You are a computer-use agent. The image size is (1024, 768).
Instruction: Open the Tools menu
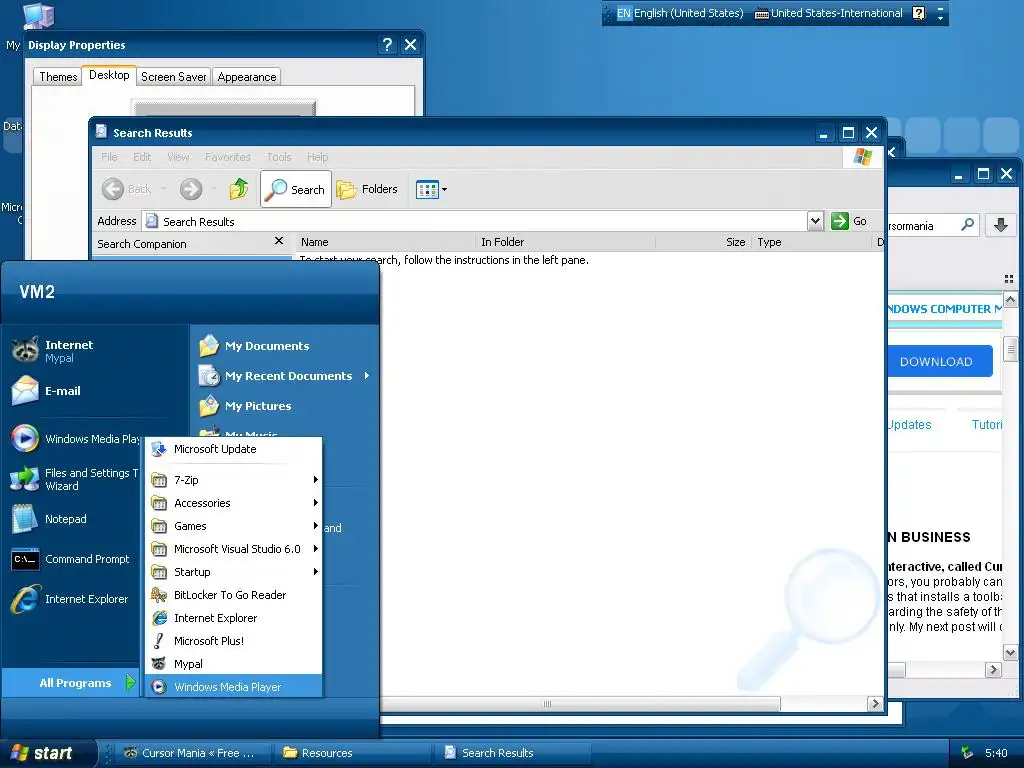click(x=279, y=157)
